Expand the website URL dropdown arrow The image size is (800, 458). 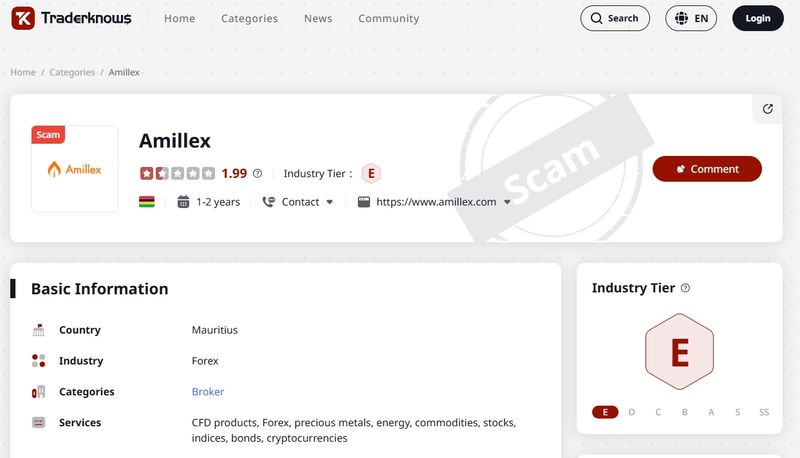click(507, 202)
